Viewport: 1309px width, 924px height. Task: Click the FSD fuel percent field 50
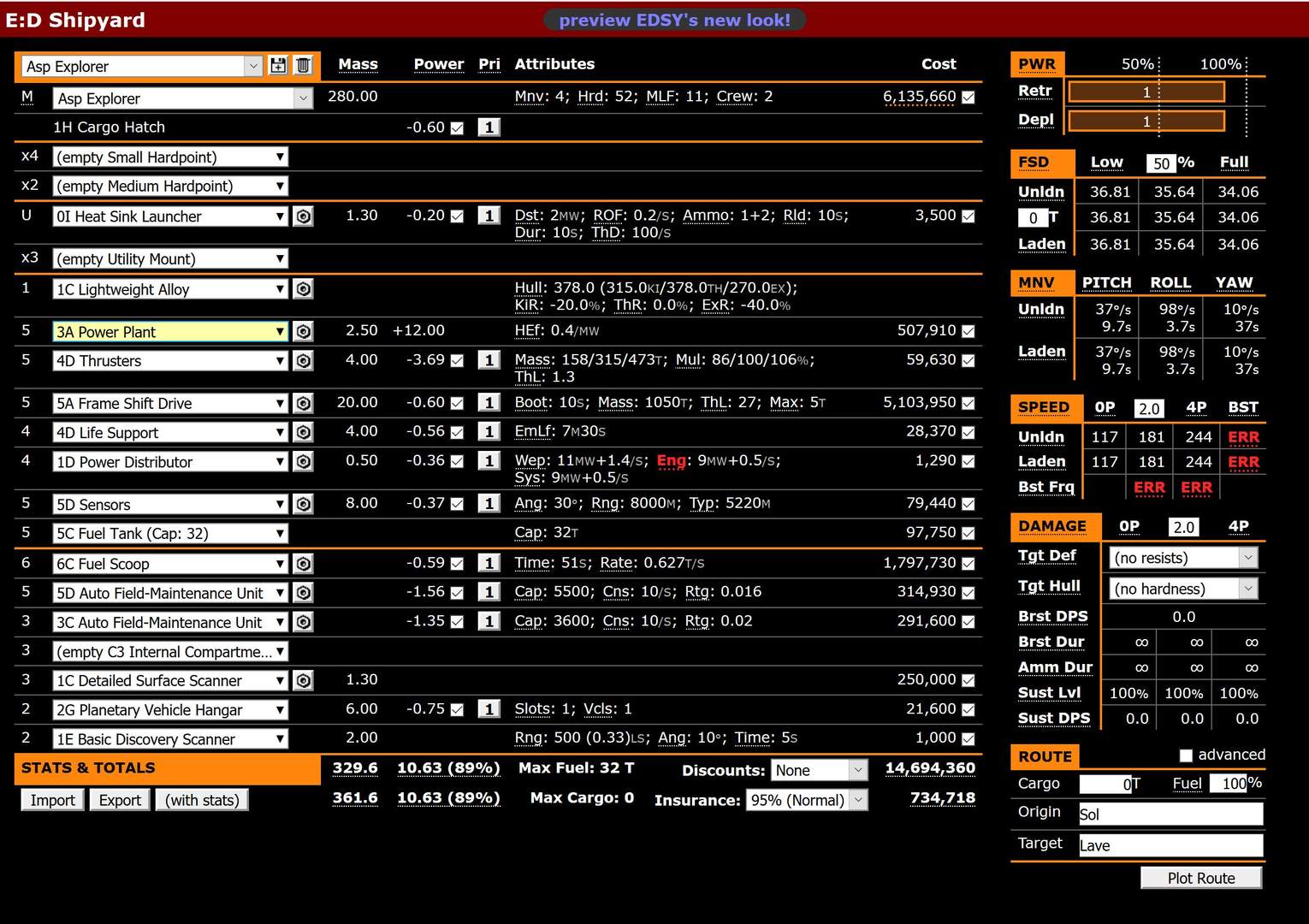pos(1161,163)
